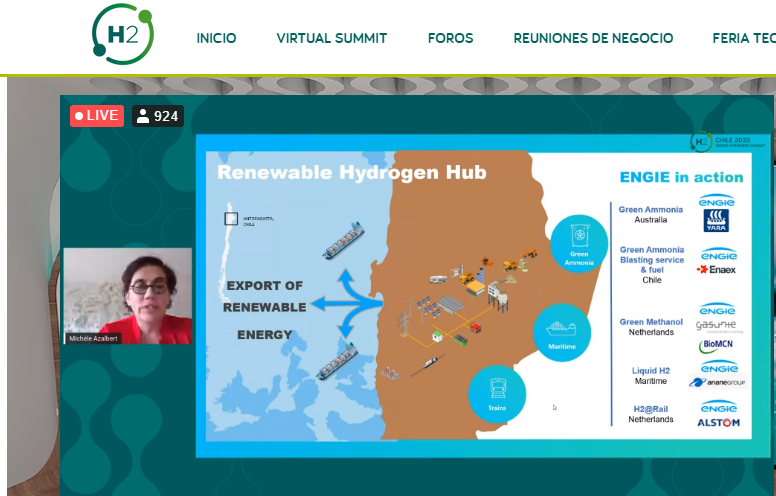The image size is (776, 496).
Task: Click the Antofagasta map marker square
Action: (x=231, y=218)
